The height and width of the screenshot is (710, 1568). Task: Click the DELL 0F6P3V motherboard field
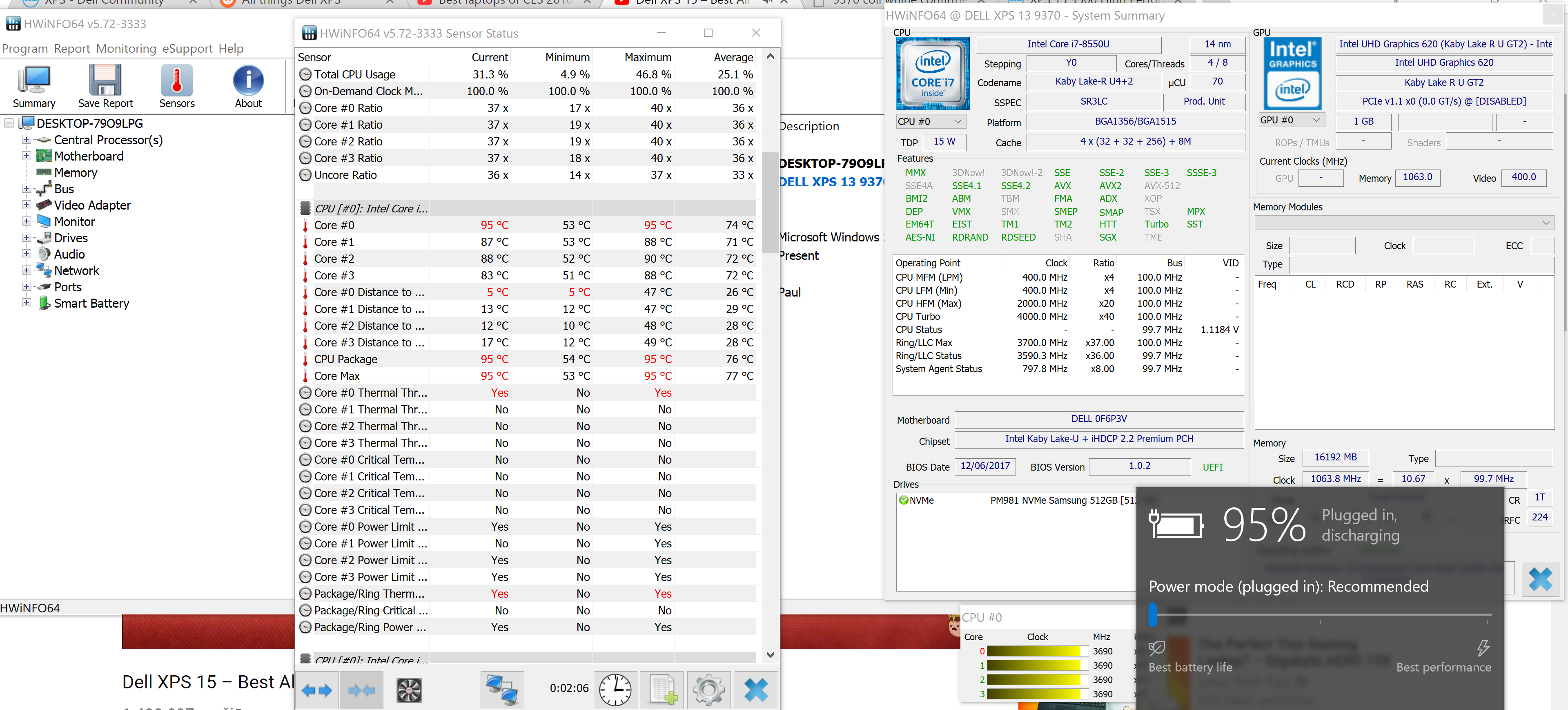pos(1099,419)
